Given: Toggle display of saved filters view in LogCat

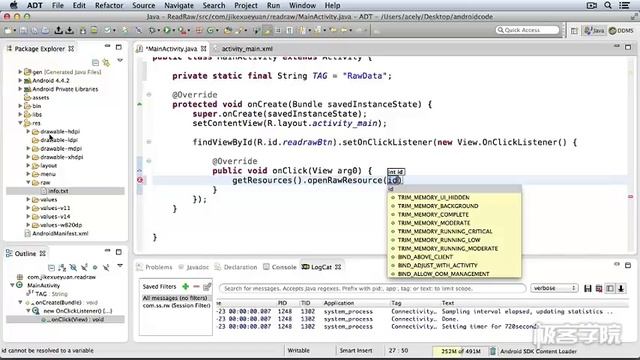Looking at the screenshot, I should point(610,289).
